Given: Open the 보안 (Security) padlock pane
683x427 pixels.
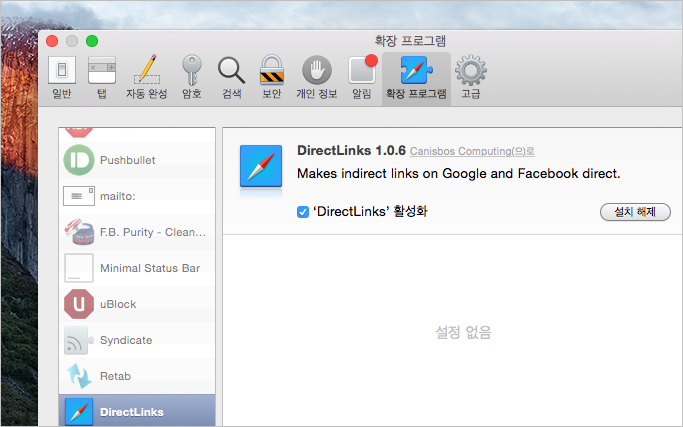Looking at the screenshot, I should click(x=272, y=78).
